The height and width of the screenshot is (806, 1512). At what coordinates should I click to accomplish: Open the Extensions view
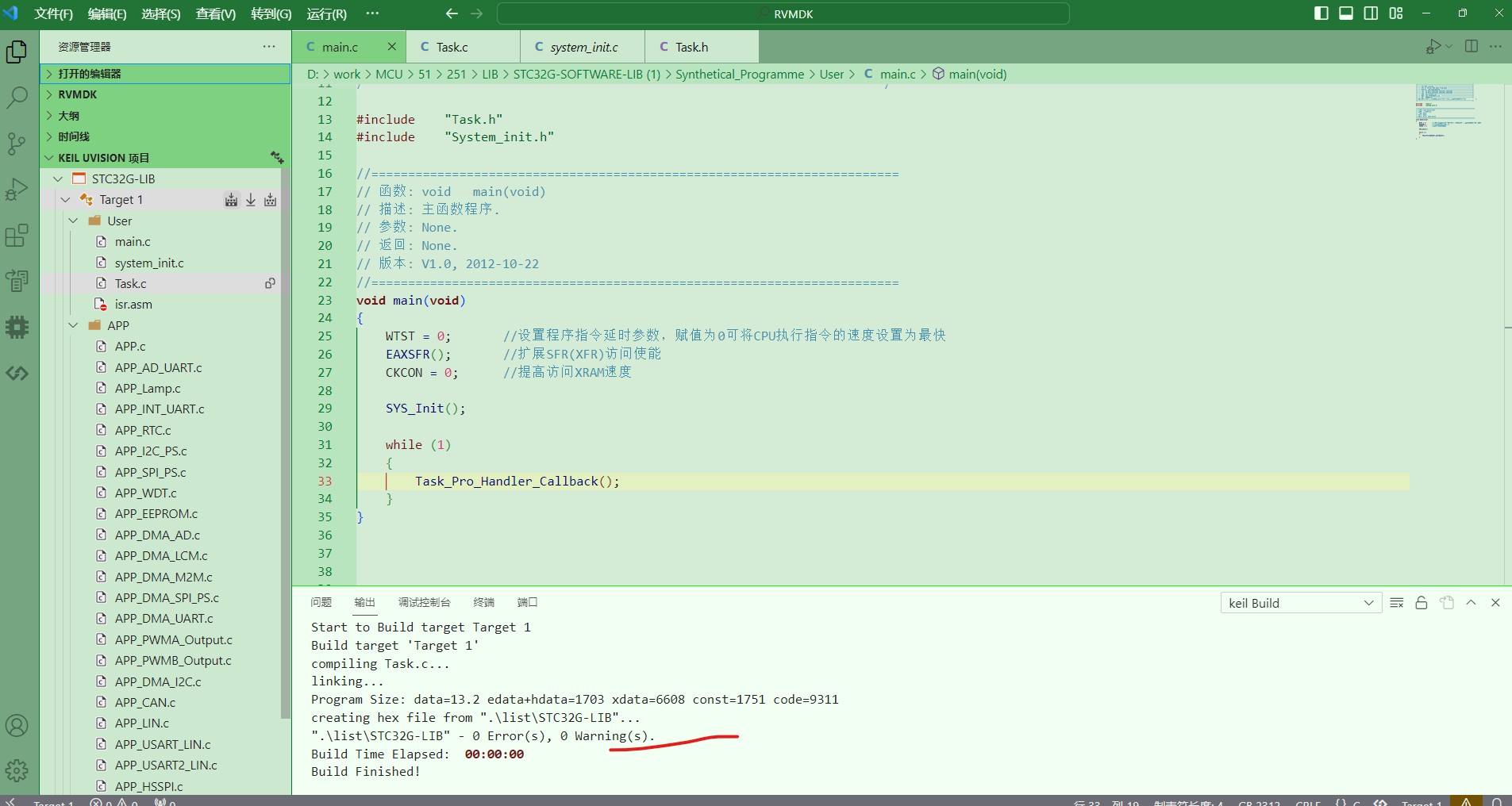(x=17, y=236)
